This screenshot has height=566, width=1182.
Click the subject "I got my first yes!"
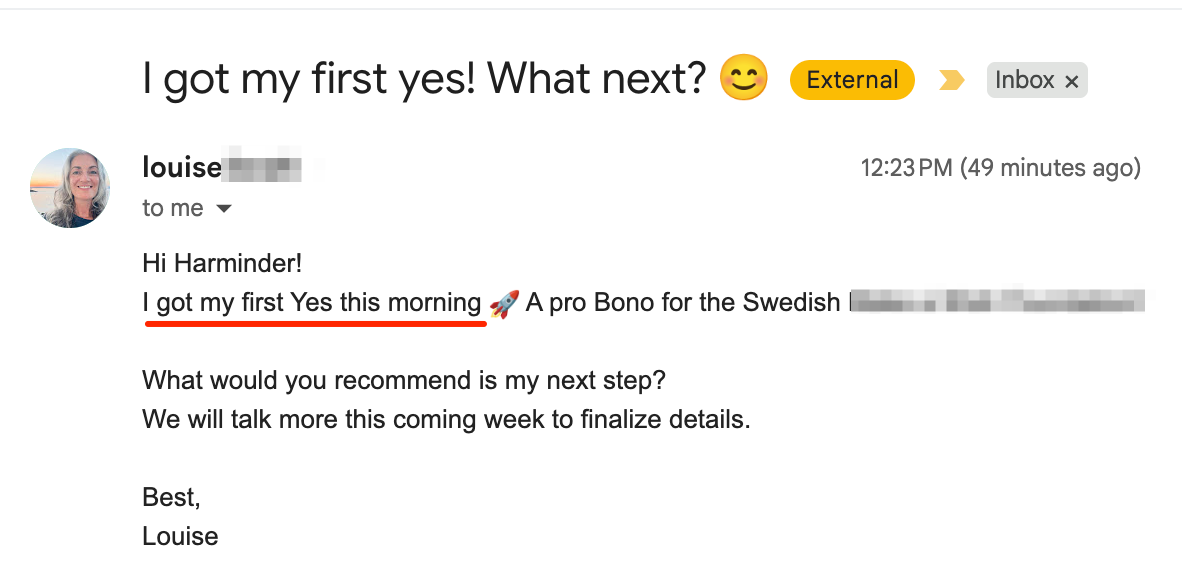(x=309, y=79)
